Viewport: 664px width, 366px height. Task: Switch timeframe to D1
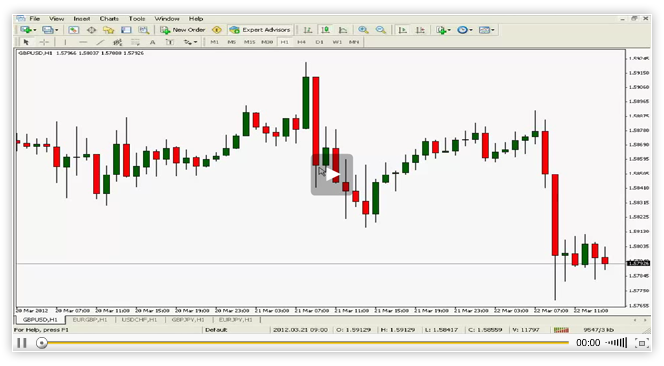(x=319, y=42)
